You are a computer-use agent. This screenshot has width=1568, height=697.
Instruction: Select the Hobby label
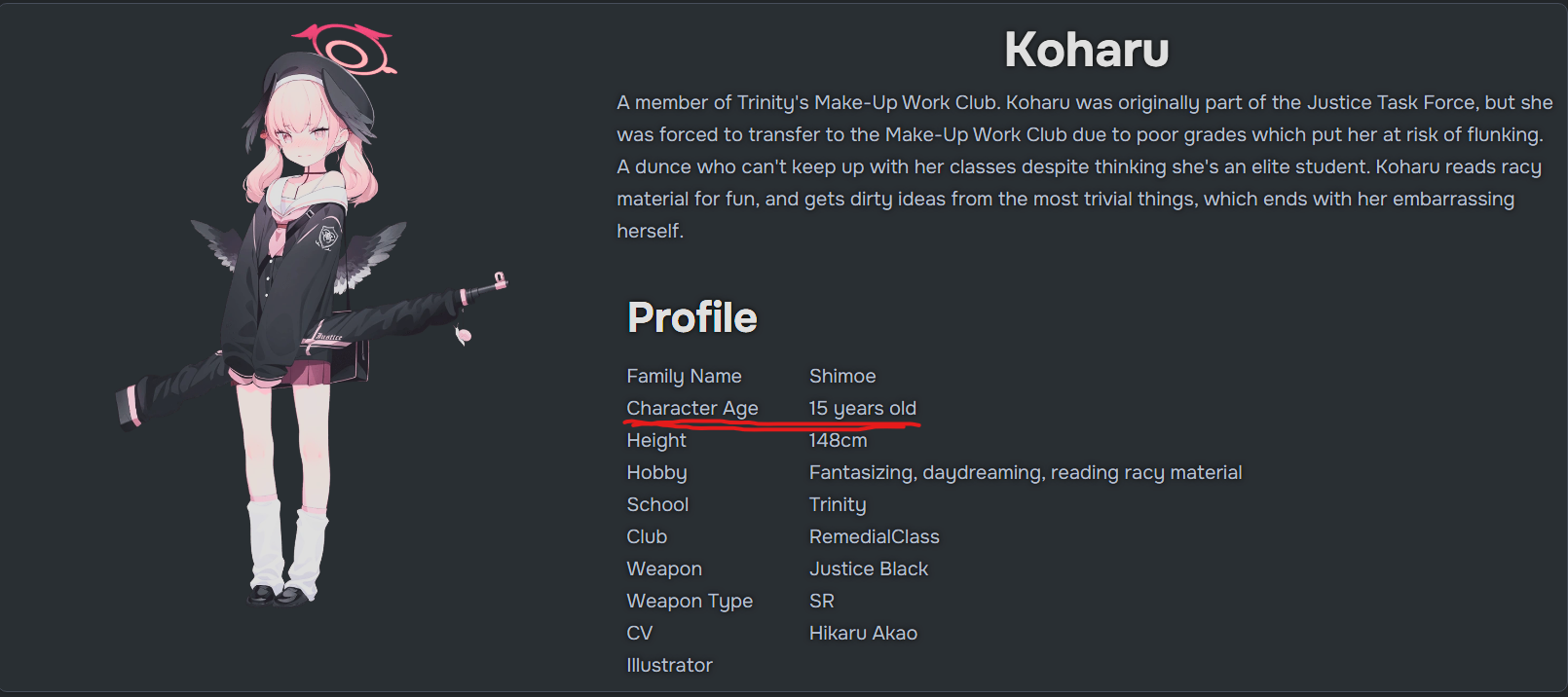point(656,472)
